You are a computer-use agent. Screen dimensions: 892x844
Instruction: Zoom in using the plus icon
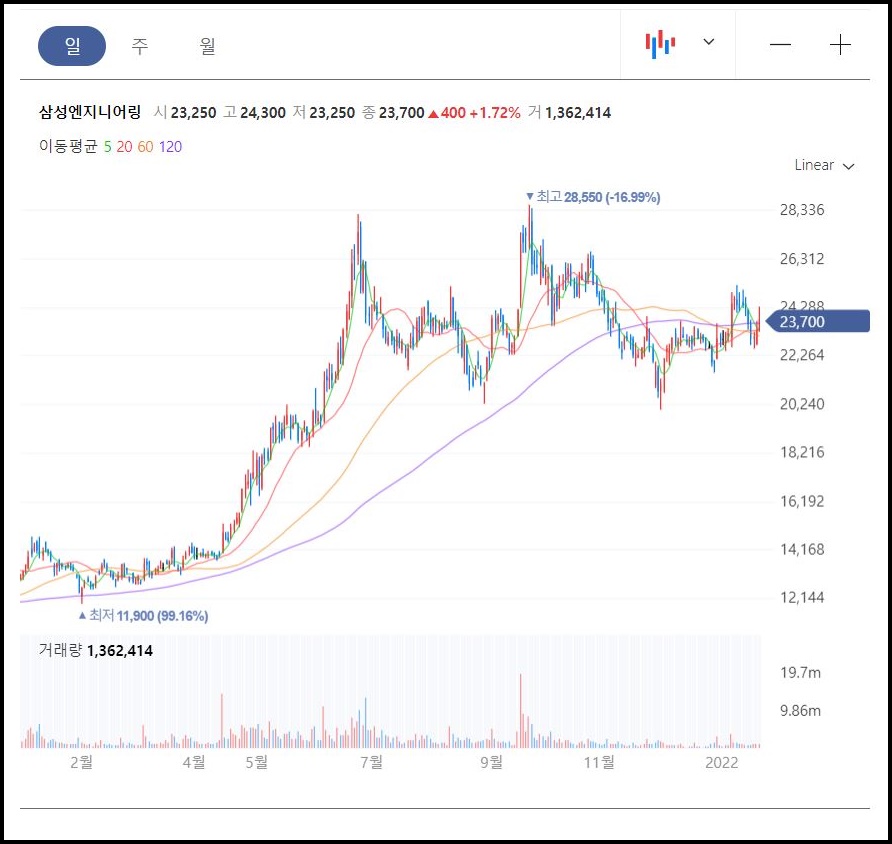(x=840, y=44)
